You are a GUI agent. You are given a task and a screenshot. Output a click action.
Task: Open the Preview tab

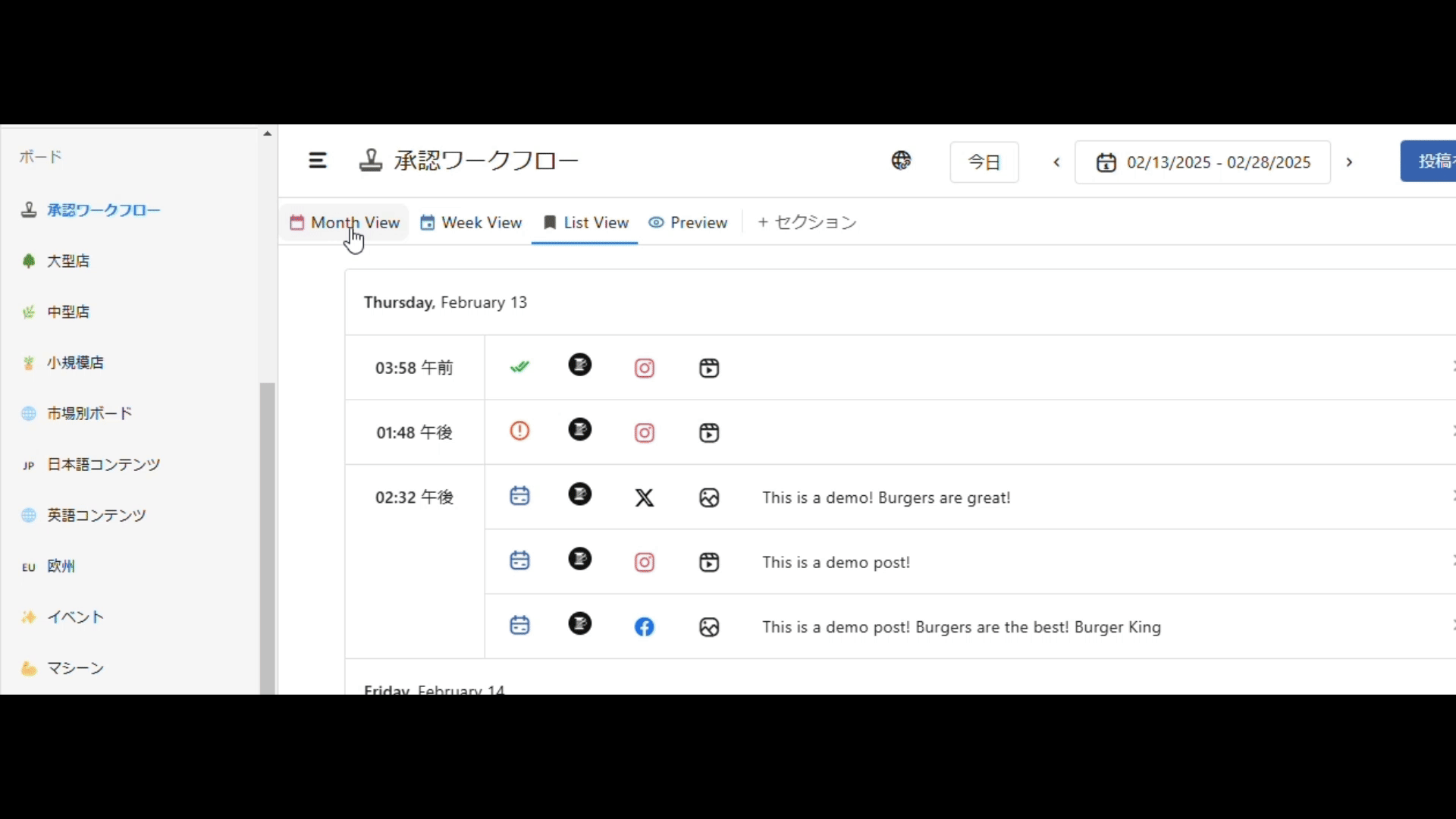[x=689, y=223]
